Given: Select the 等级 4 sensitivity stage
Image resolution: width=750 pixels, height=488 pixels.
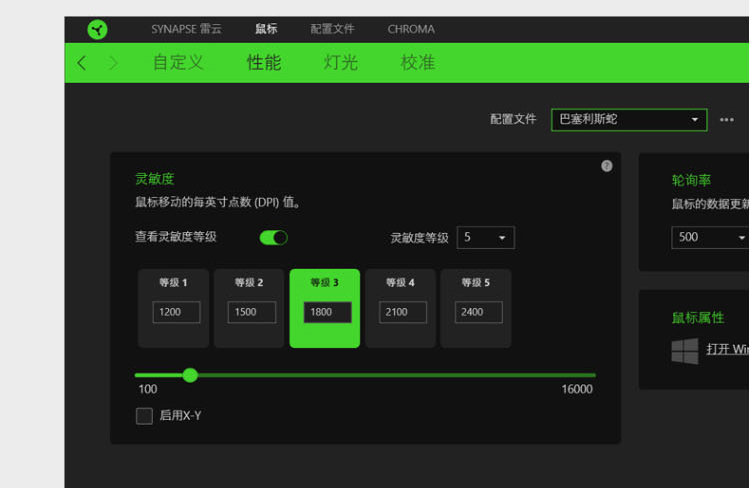Looking at the screenshot, I should coord(400,308).
